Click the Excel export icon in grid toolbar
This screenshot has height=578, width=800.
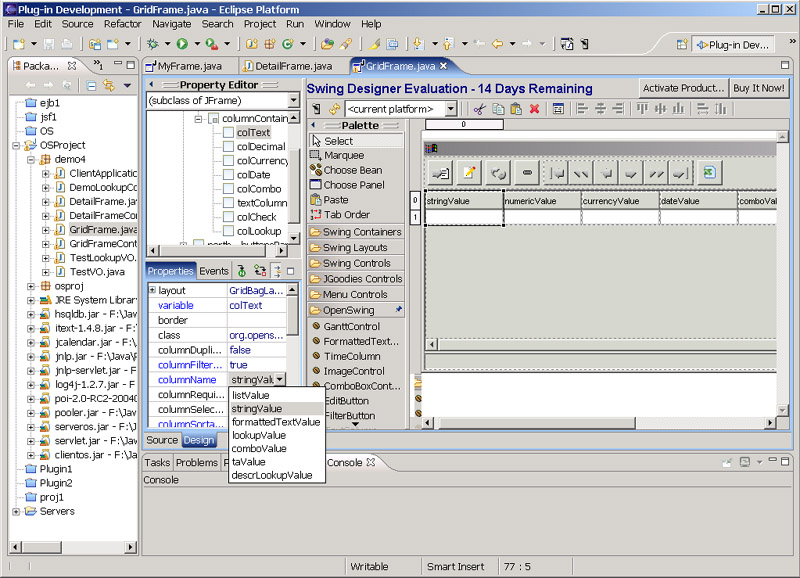[707, 172]
